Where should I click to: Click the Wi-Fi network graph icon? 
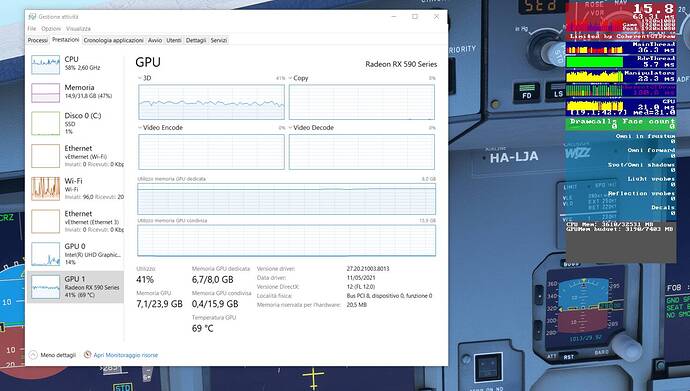[45, 188]
